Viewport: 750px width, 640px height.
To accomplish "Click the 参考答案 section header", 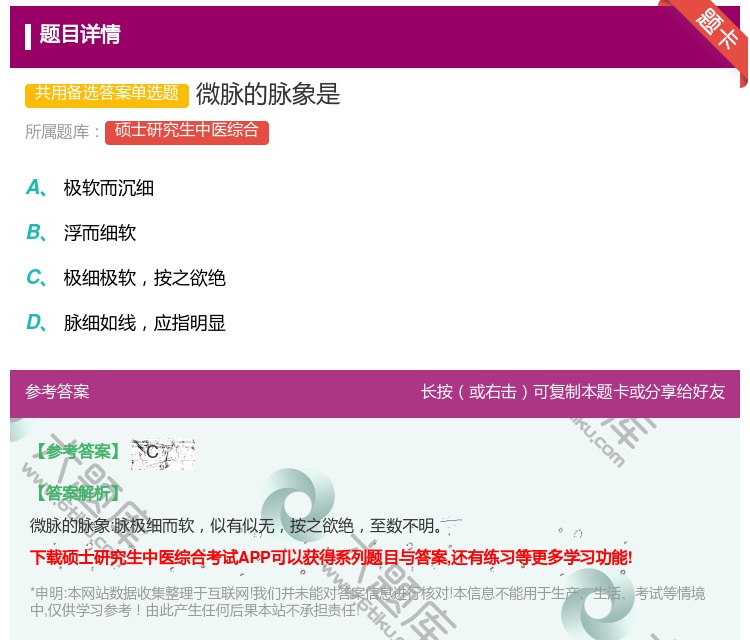I will coord(57,392).
